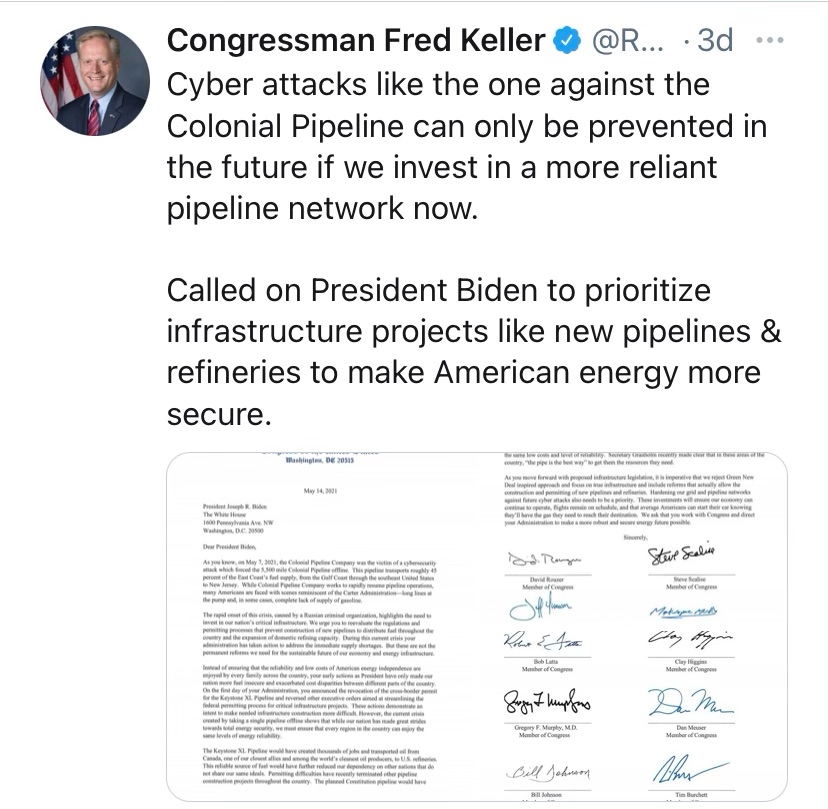Click the paragraph calling on President Biden

472,351
